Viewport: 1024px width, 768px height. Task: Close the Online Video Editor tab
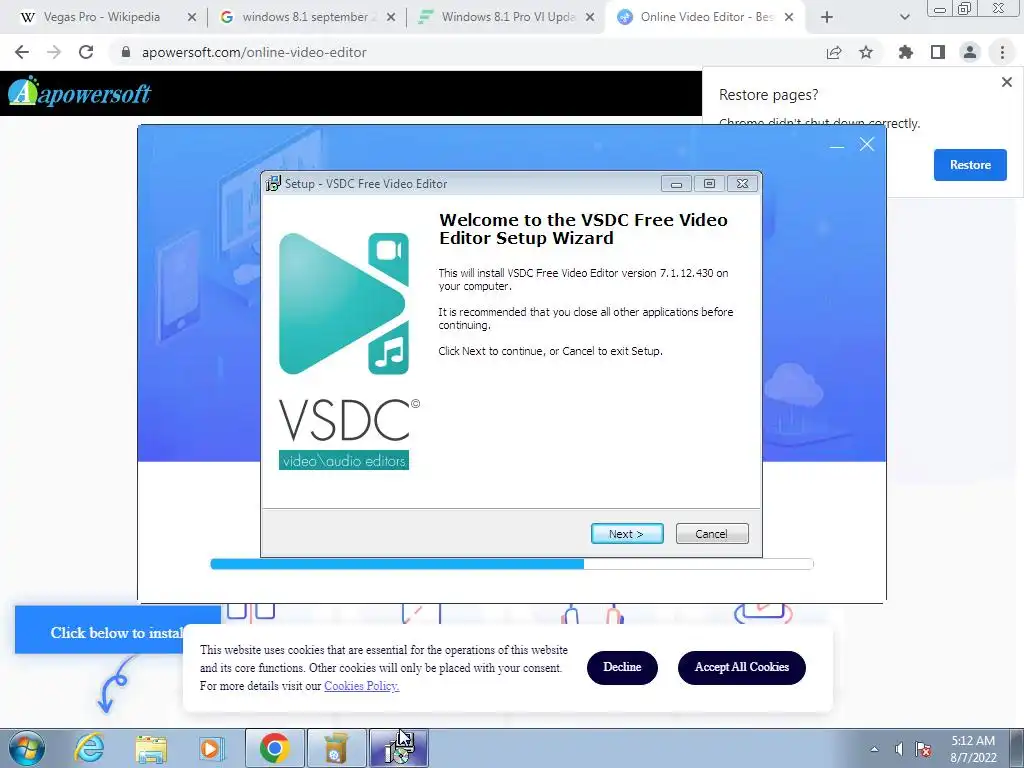(x=789, y=18)
